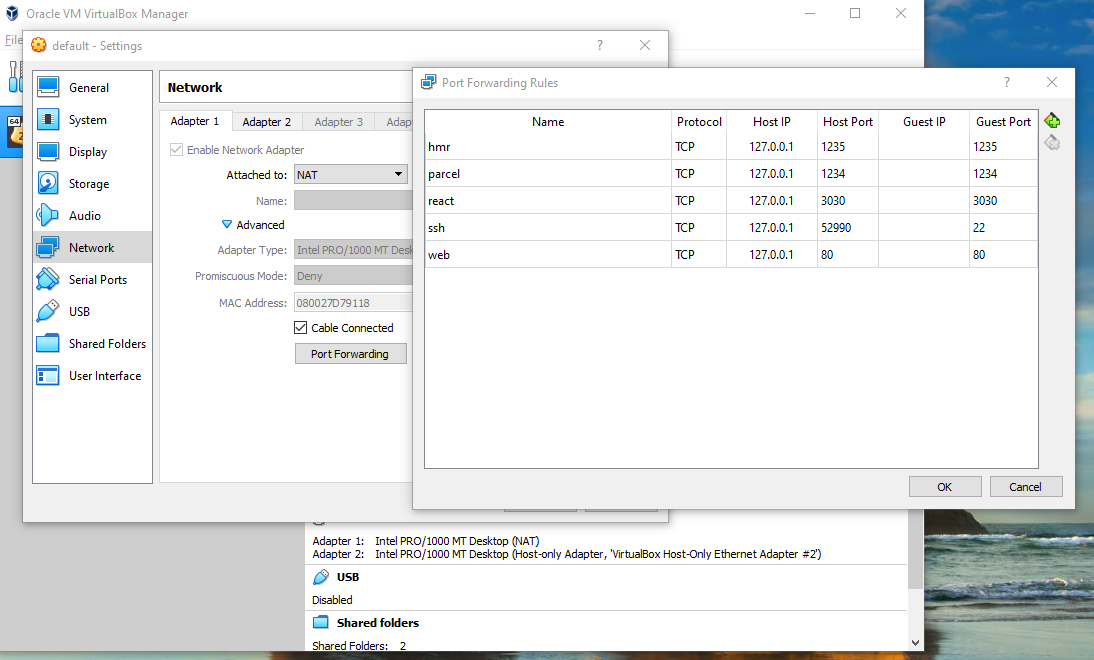This screenshot has width=1094, height=660.
Task: Switch to the Adapter 2 tab
Action: [267, 121]
